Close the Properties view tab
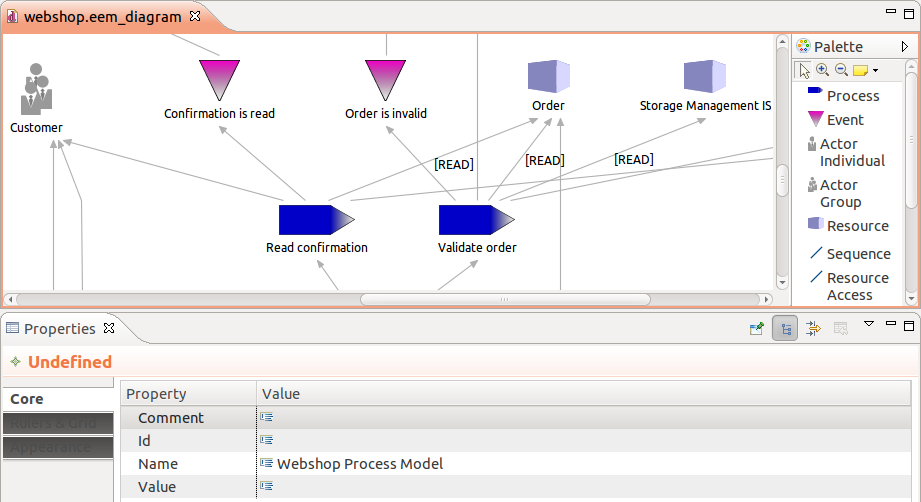921x502 pixels. pos(109,328)
